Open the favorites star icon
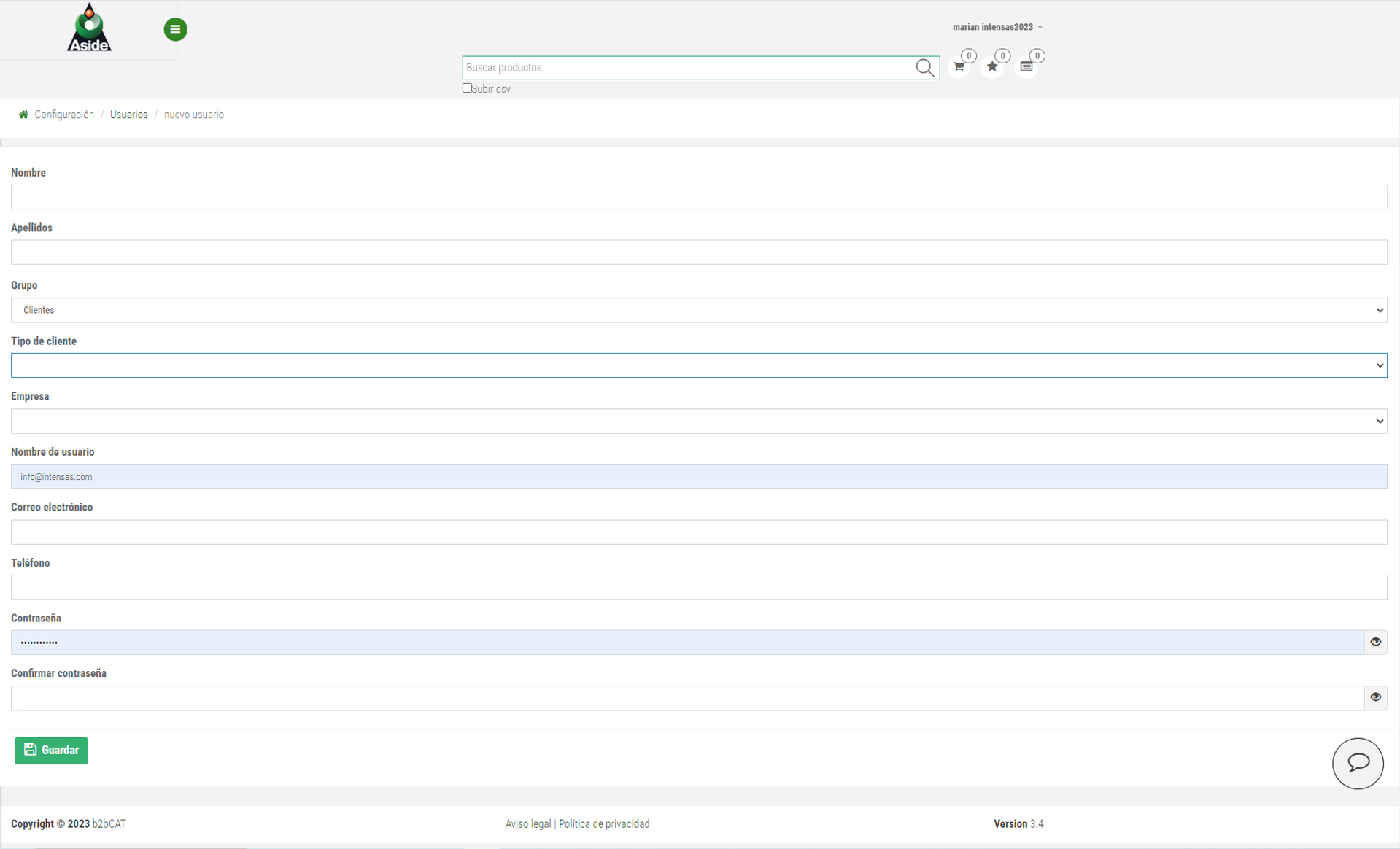This screenshot has width=1400, height=849. [992, 67]
